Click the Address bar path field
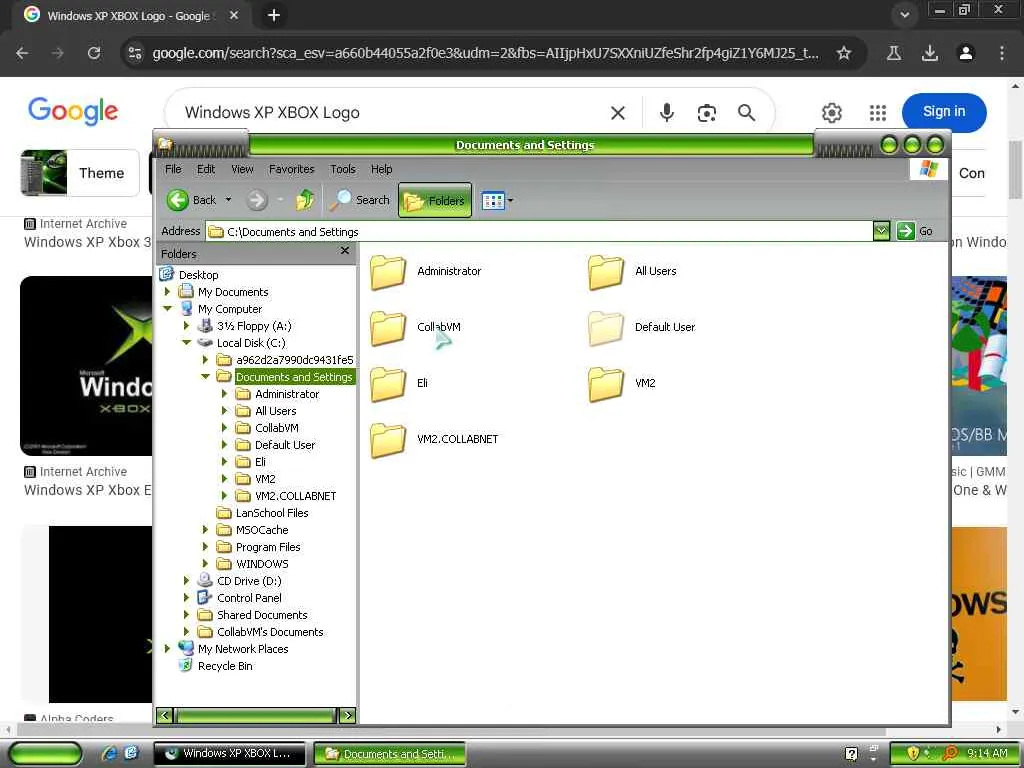 [539, 231]
